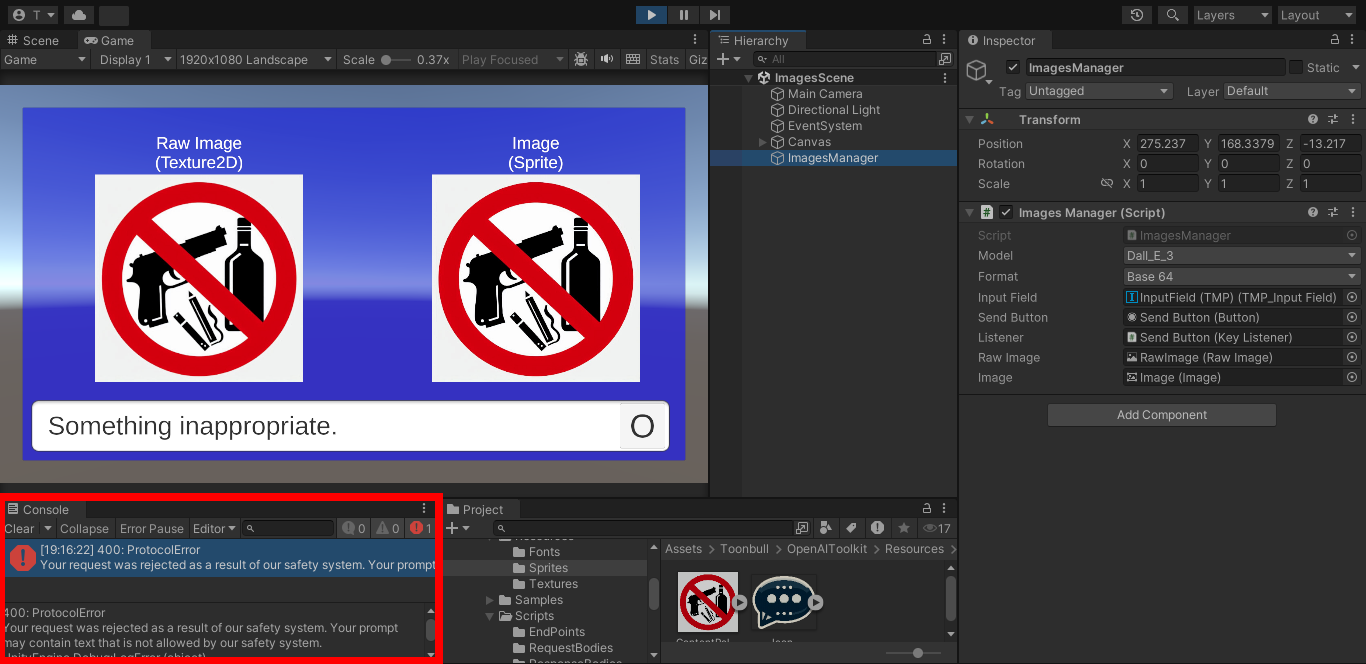Toggle the Console error count filter
Image resolution: width=1366 pixels, height=664 pixels.
[x=421, y=529]
